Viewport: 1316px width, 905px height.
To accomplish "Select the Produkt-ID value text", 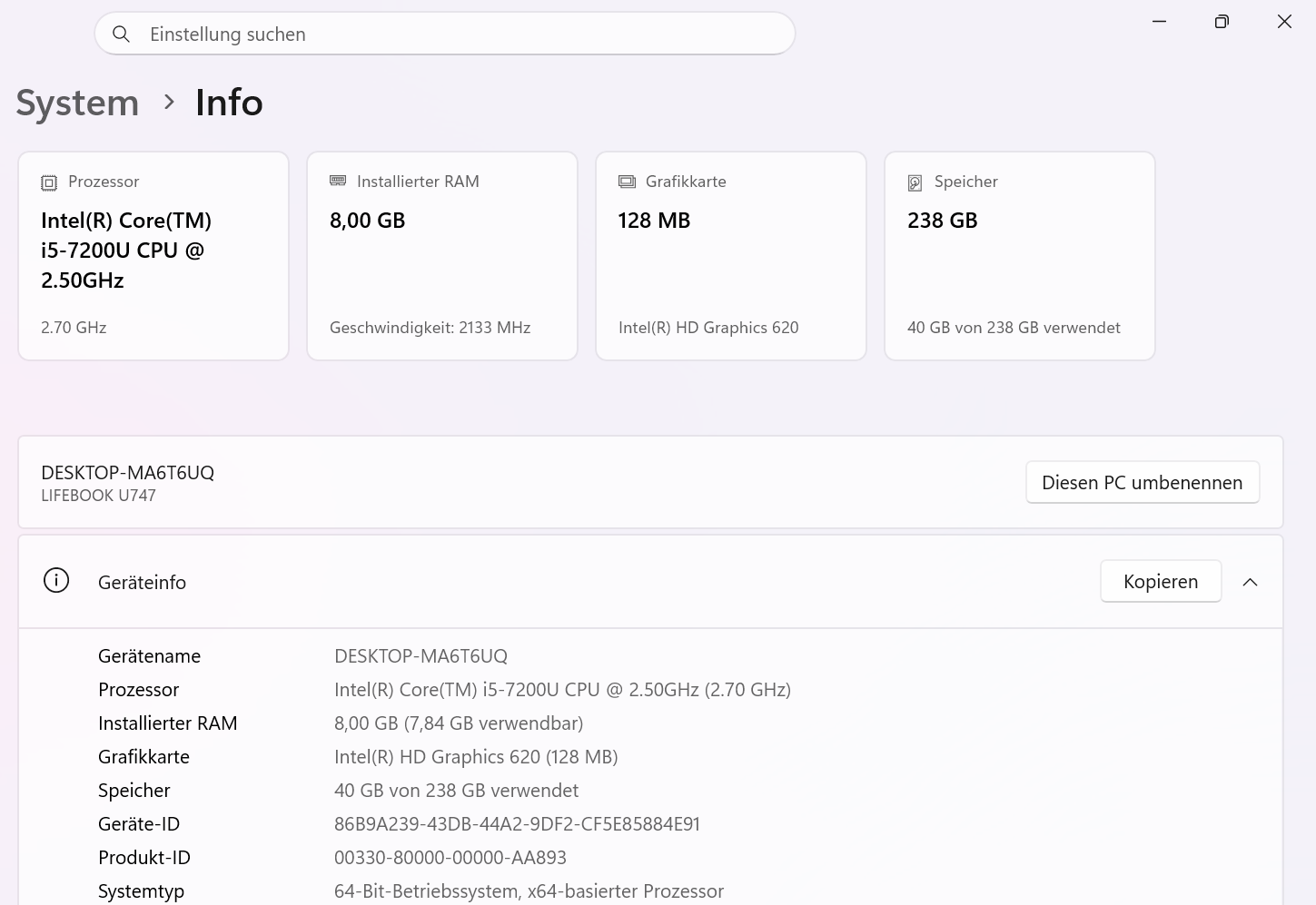I will 450,858.
